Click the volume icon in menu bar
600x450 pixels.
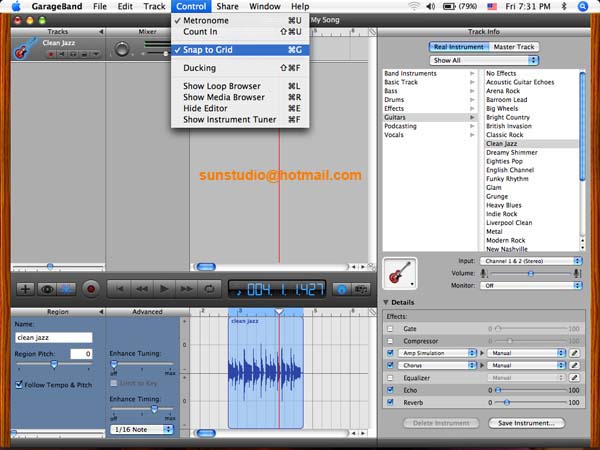[431, 7]
